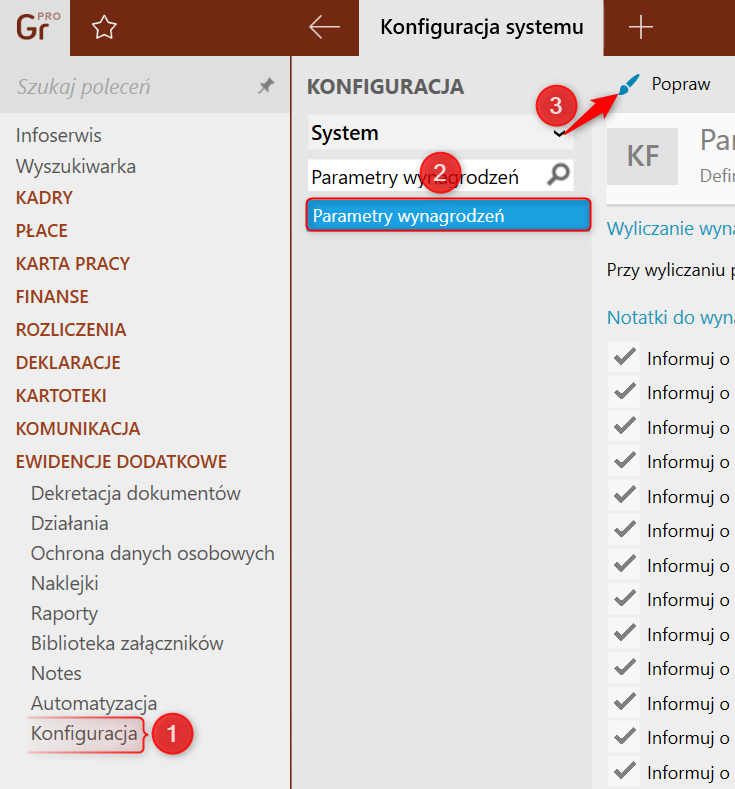
Task: Switch to Konfiguracja systemu tab
Action: pyautogui.click(x=480, y=27)
